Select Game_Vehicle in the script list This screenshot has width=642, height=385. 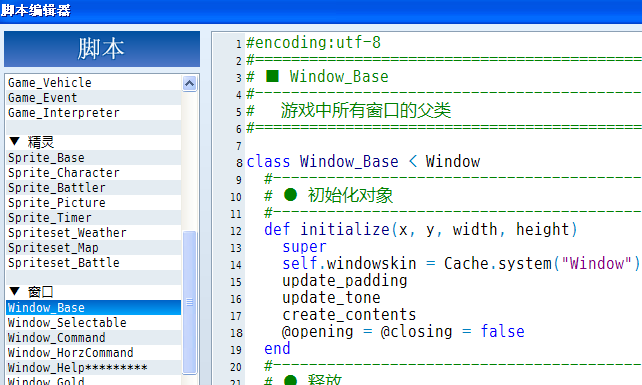(94, 83)
